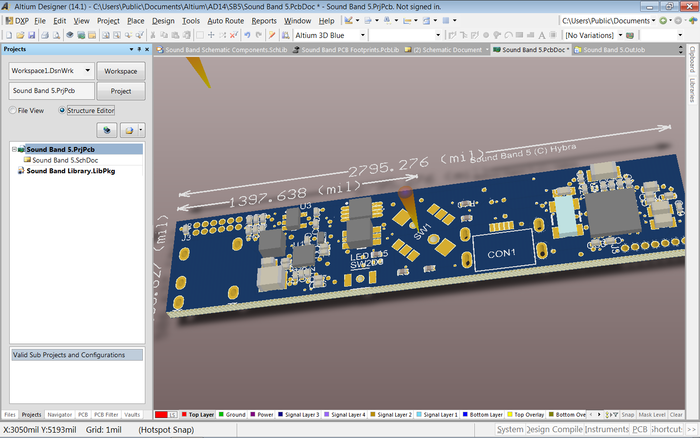Open the File menu
The image size is (700, 438).
click(x=40, y=21)
